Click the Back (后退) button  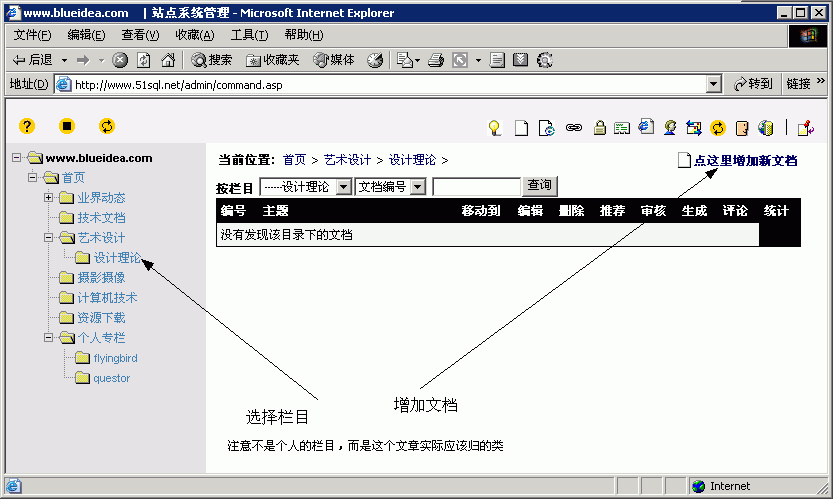[33, 60]
